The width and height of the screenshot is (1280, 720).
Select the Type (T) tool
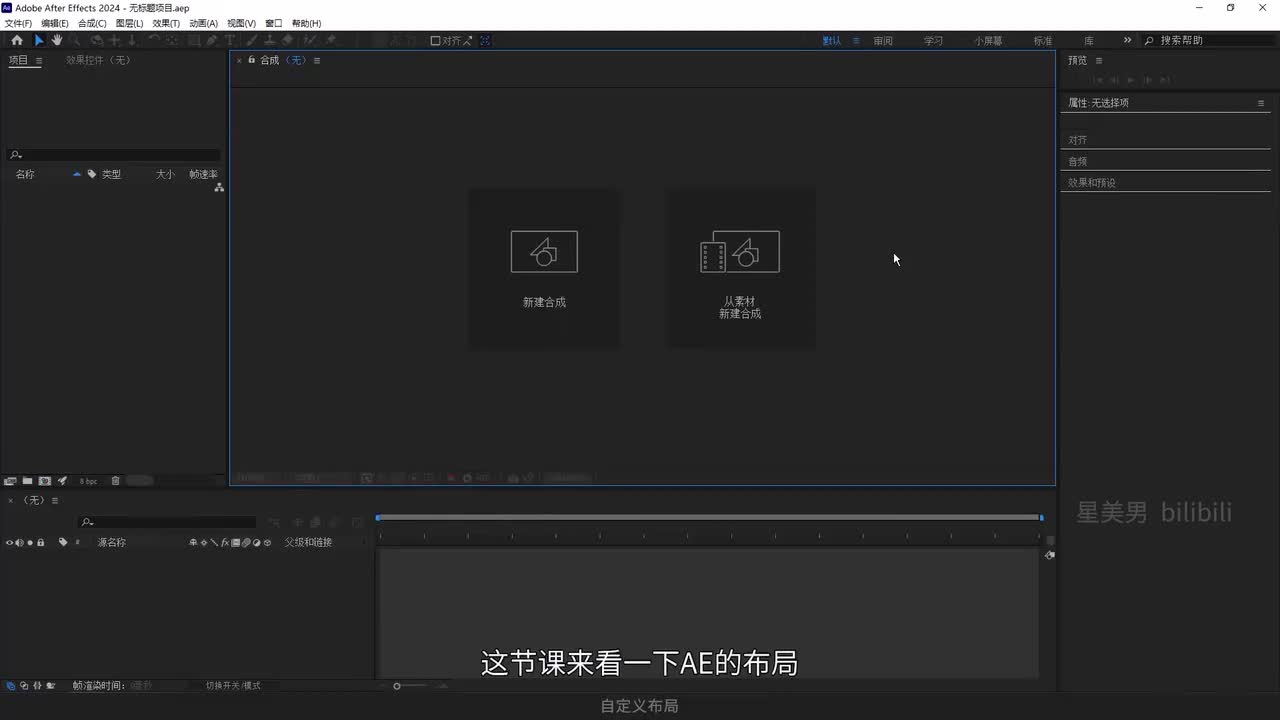tap(230, 41)
